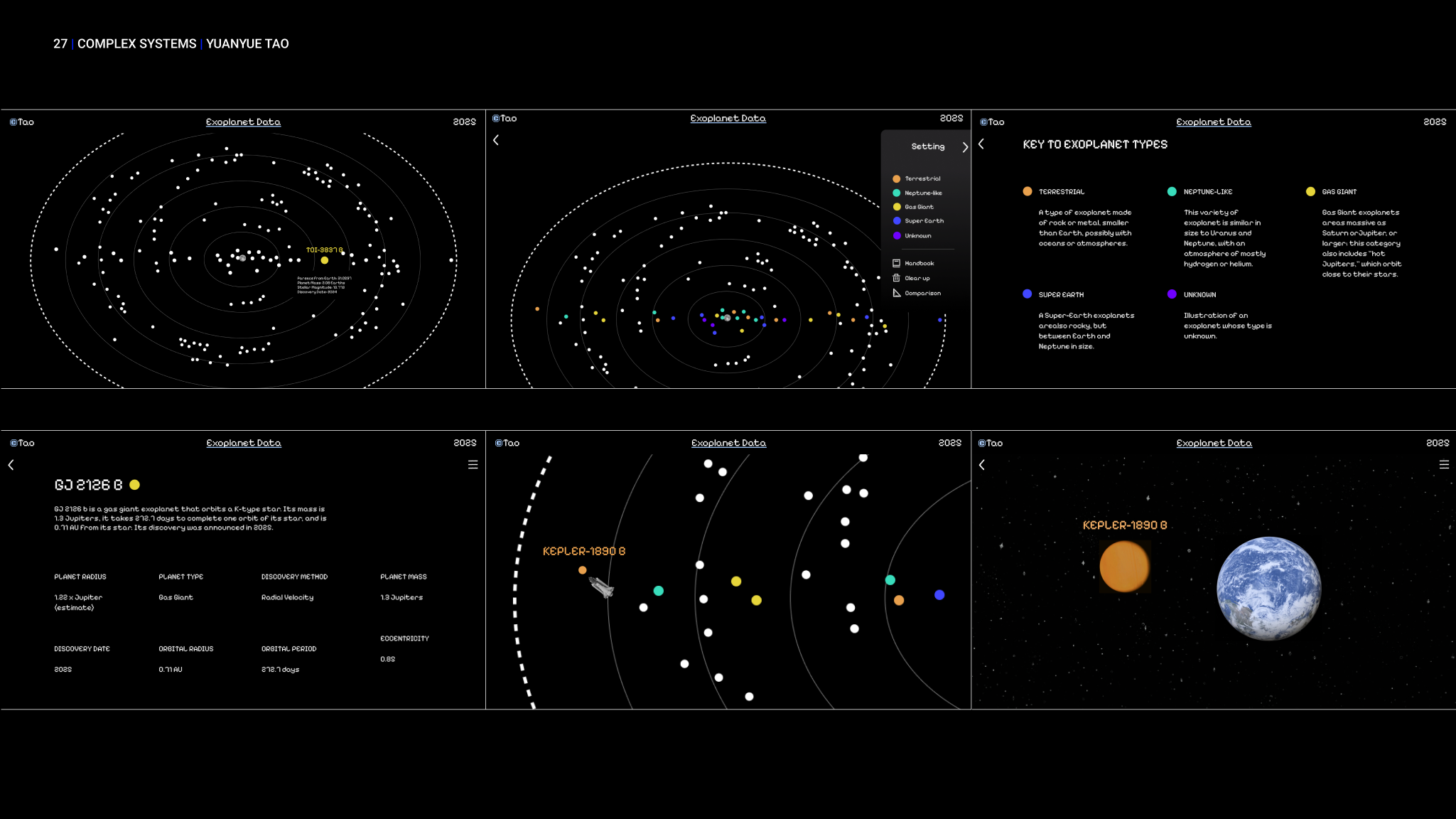Toggle Terrestrial planet filter
The image size is (1456, 819).
click(x=897, y=179)
